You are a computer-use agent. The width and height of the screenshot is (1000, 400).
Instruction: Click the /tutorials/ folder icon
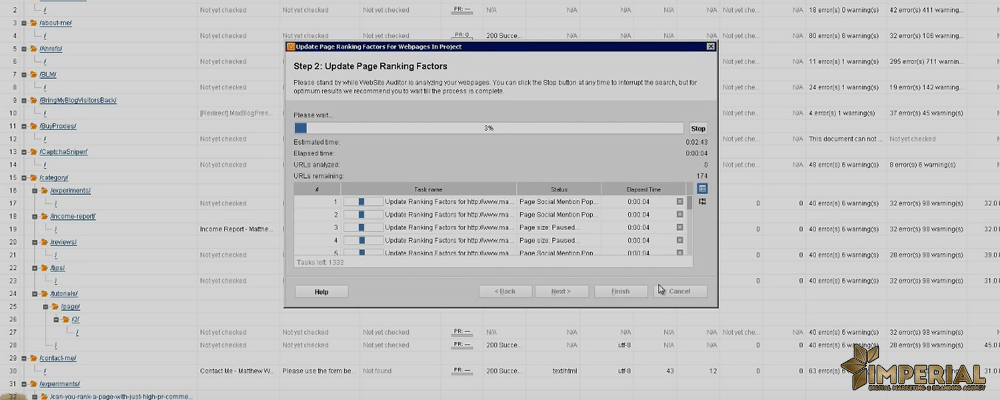point(44,294)
